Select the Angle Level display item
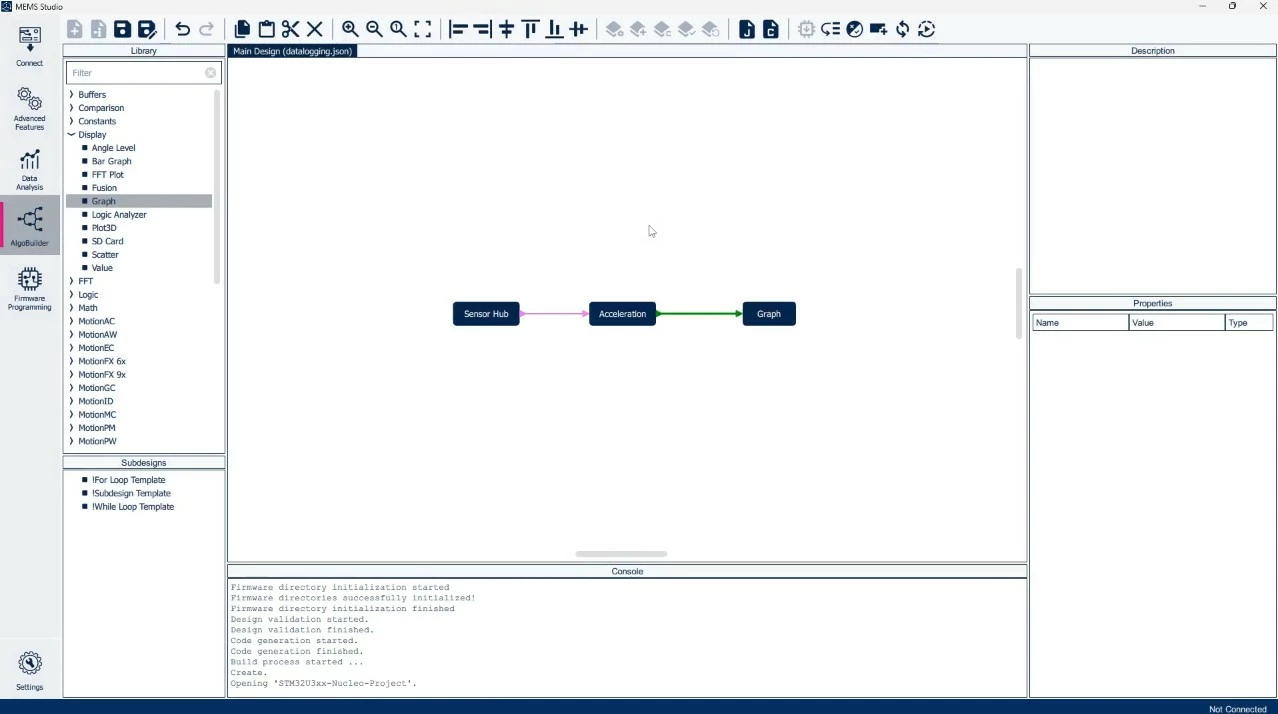This screenshot has width=1278, height=714. (x=113, y=148)
